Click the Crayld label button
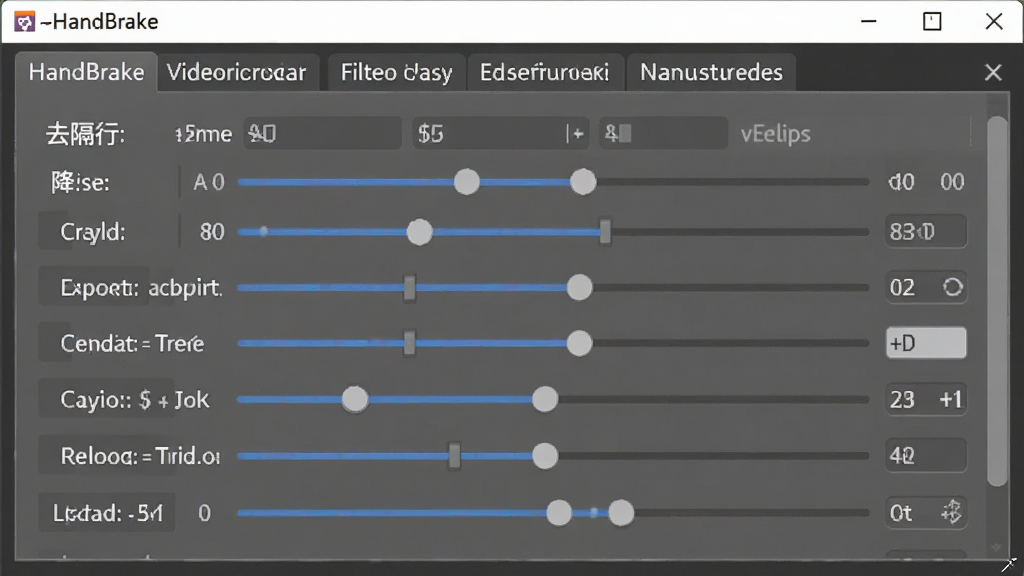Screen dimensions: 1024x576 pos(93,232)
